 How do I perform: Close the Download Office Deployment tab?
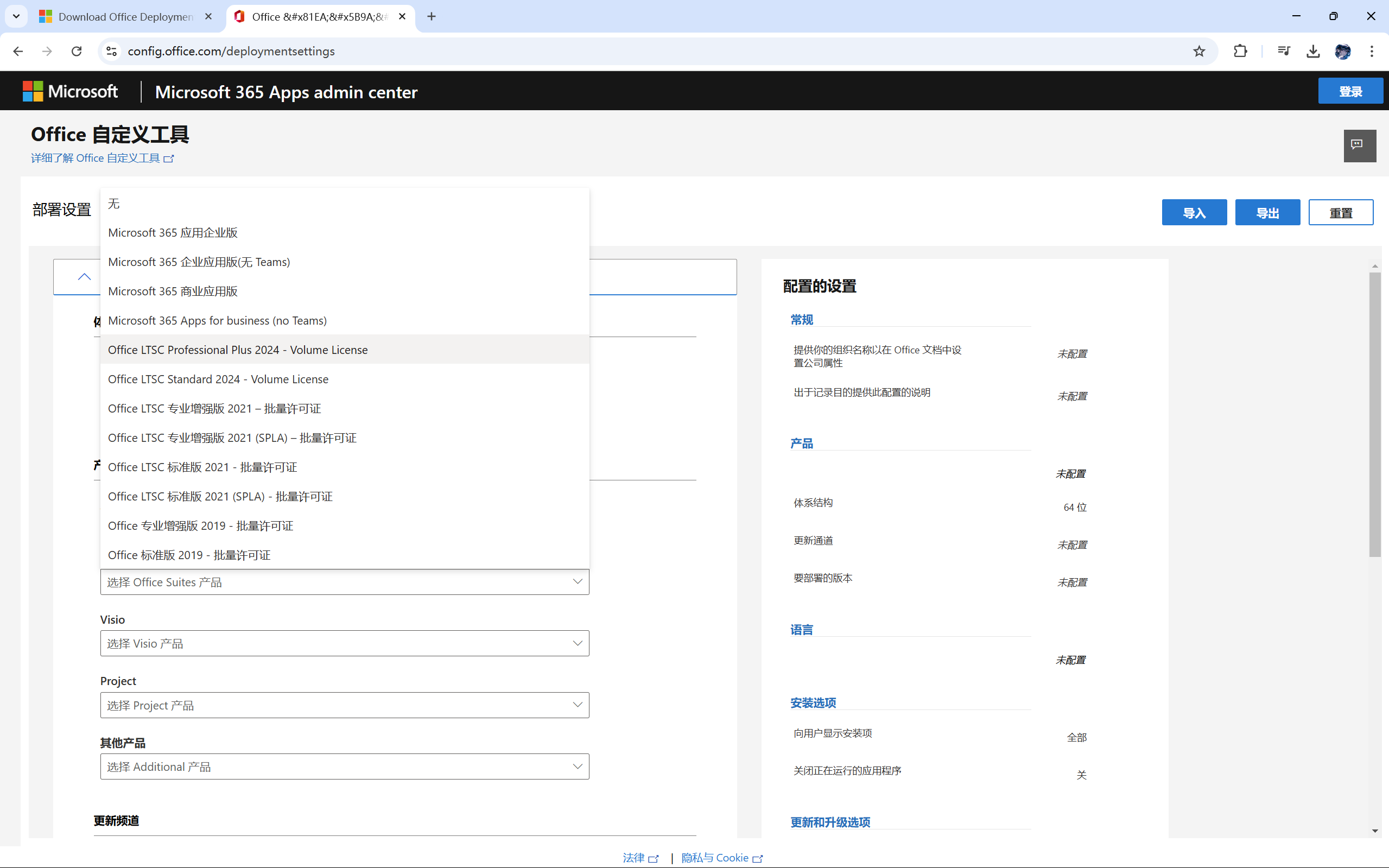(208, 16)
